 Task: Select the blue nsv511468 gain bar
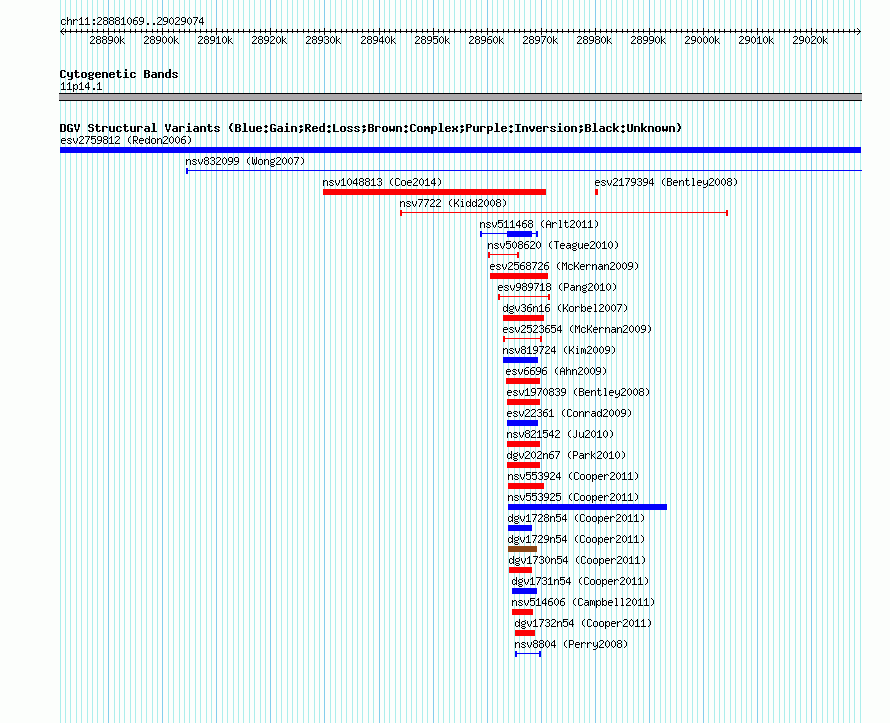pos(519,234)
